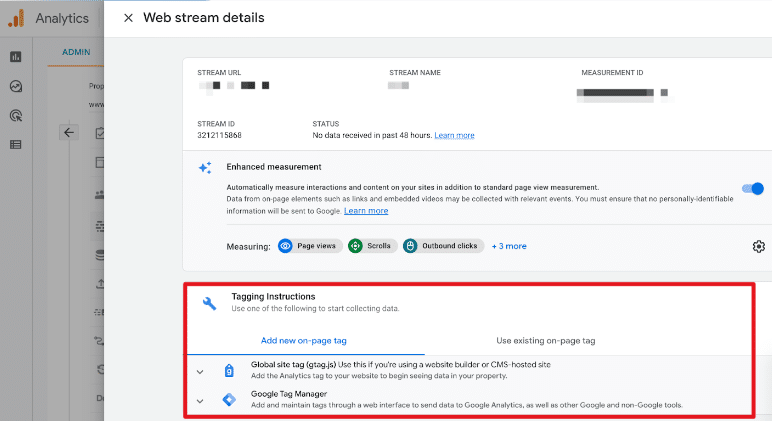
Task: Click the Page views measuring chip
Action: [309, 246]
